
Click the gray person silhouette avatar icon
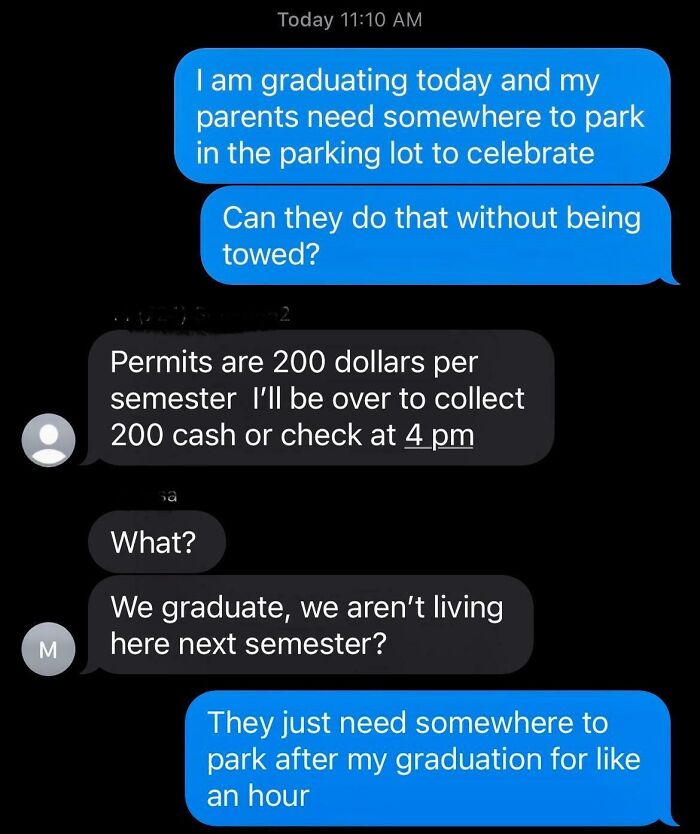(x=49, y=438)
